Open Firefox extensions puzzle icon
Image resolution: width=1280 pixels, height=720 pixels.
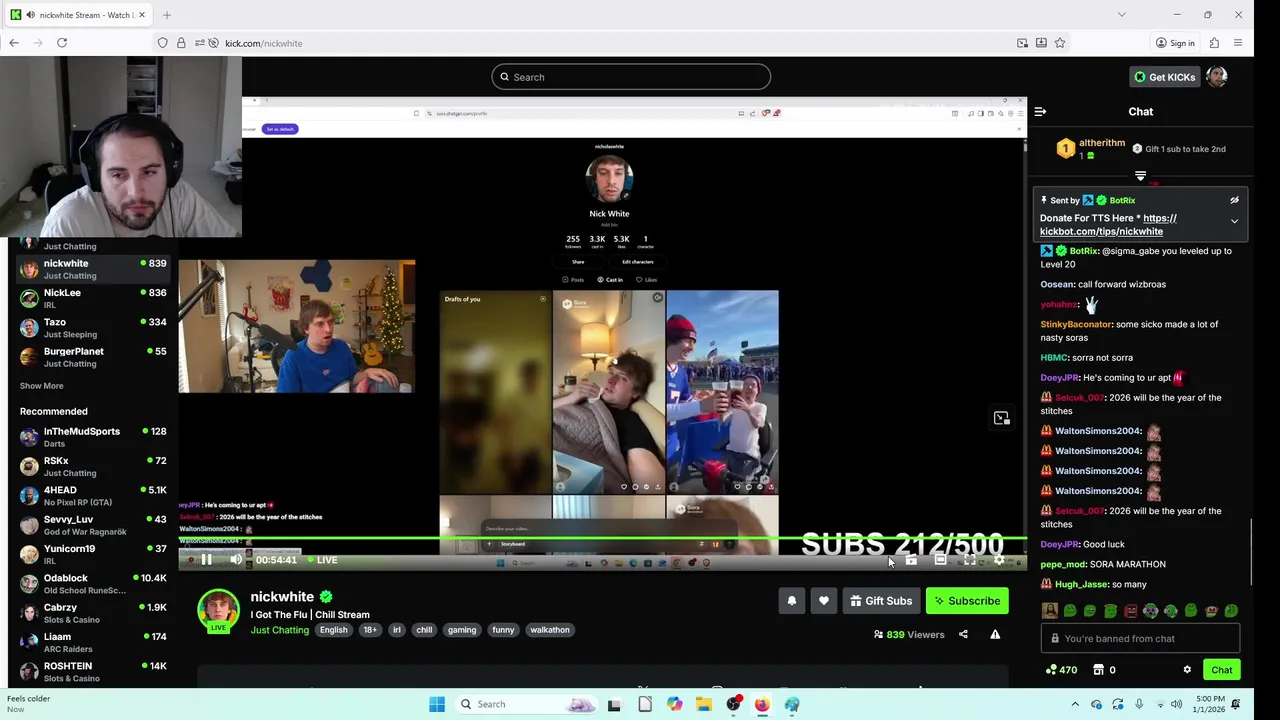tap(1214, 43)
